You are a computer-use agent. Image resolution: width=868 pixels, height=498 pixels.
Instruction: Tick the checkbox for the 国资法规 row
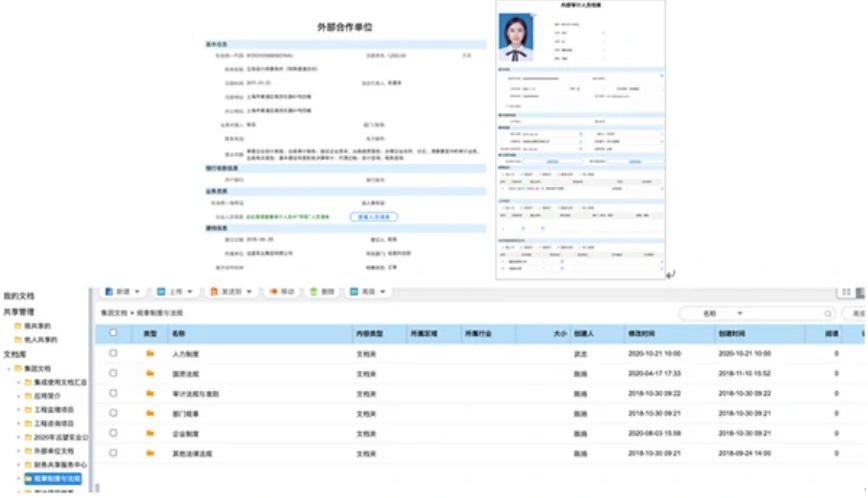[113, 373]
